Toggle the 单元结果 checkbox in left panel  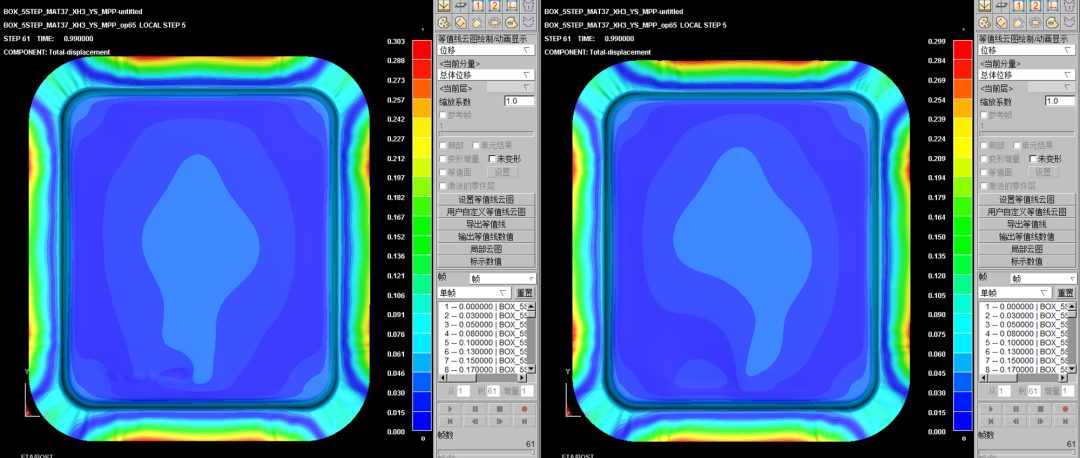[x=475, y=145]
